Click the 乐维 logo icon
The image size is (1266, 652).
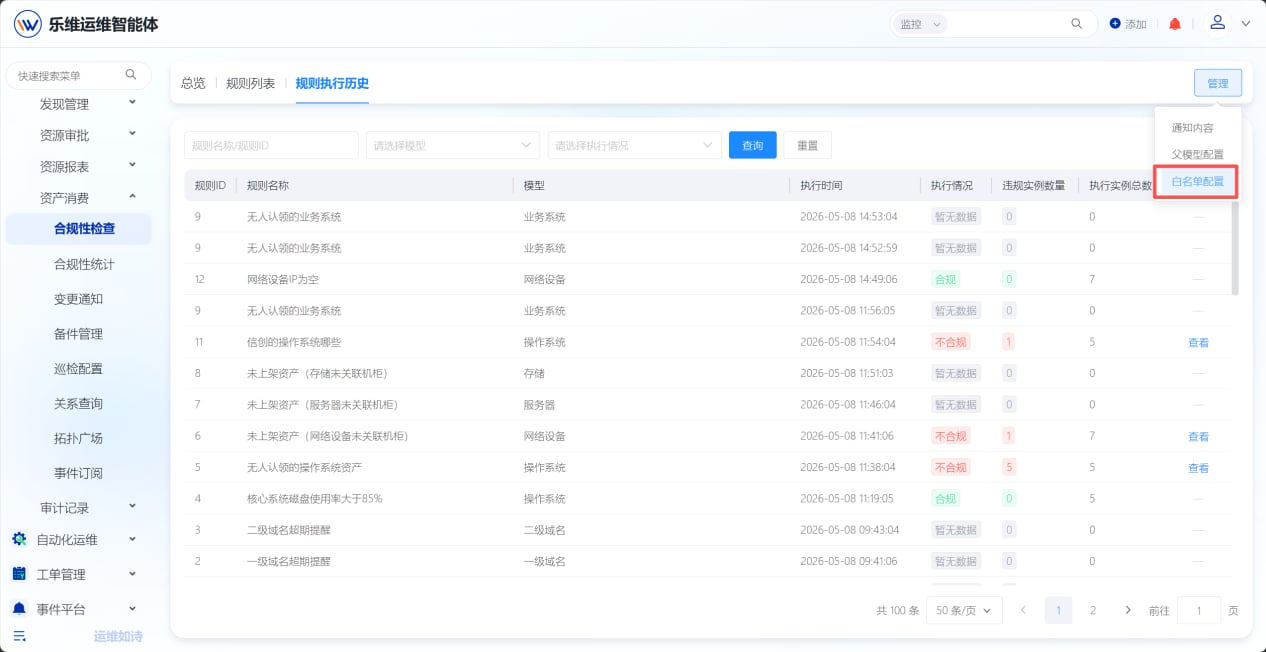coord(28,24)
